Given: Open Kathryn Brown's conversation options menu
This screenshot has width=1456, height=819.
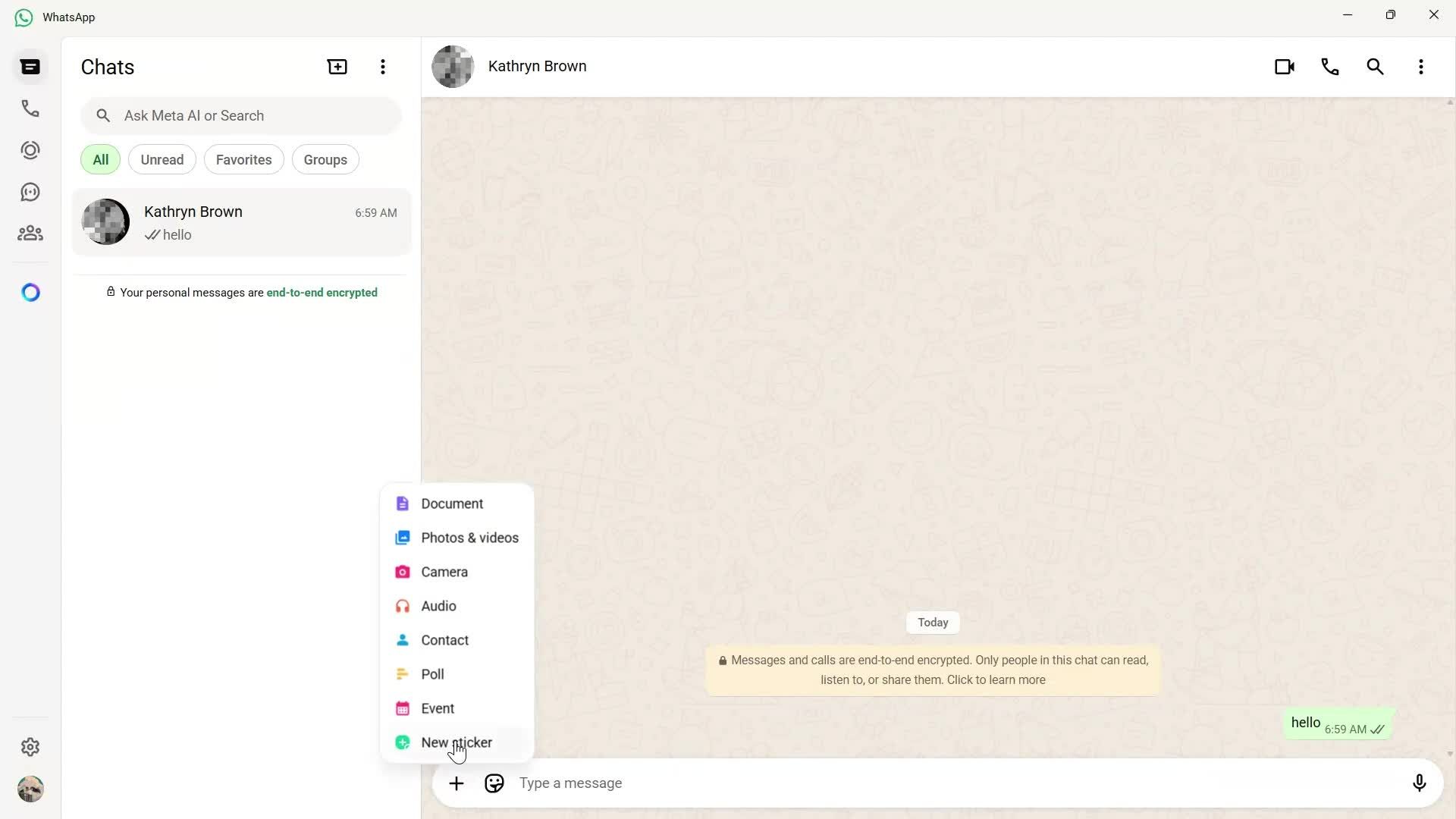Looking at the screenshot, I should click(x=1422, y=67).
